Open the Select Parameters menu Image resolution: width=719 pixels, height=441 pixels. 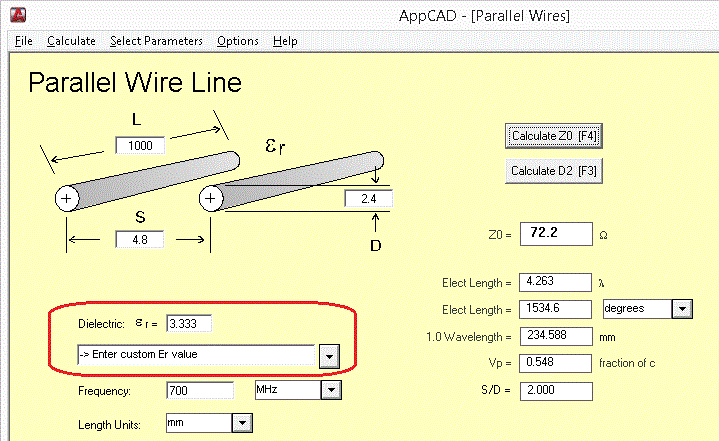point(156,41)
